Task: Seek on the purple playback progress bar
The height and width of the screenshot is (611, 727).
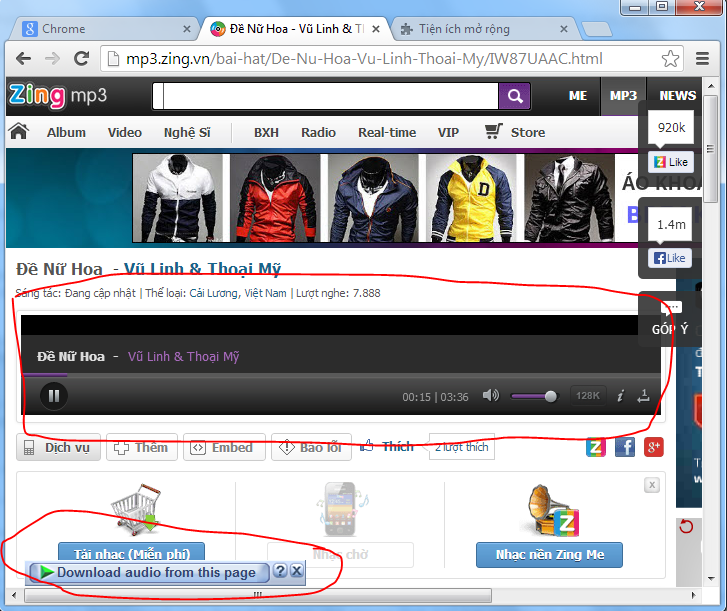Action: tap(341, 375)
